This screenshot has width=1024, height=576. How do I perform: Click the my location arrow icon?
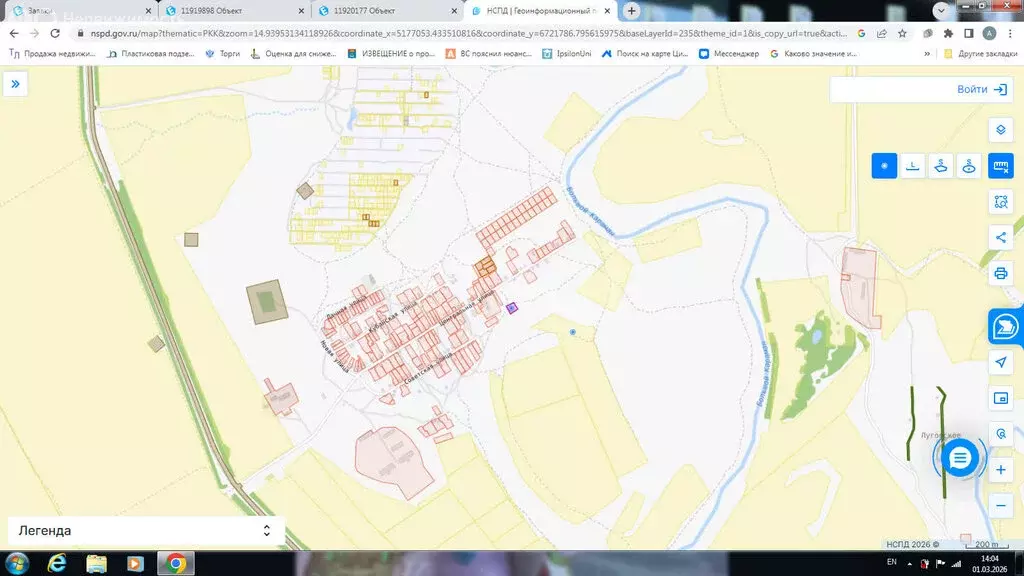pos(1000,362)
